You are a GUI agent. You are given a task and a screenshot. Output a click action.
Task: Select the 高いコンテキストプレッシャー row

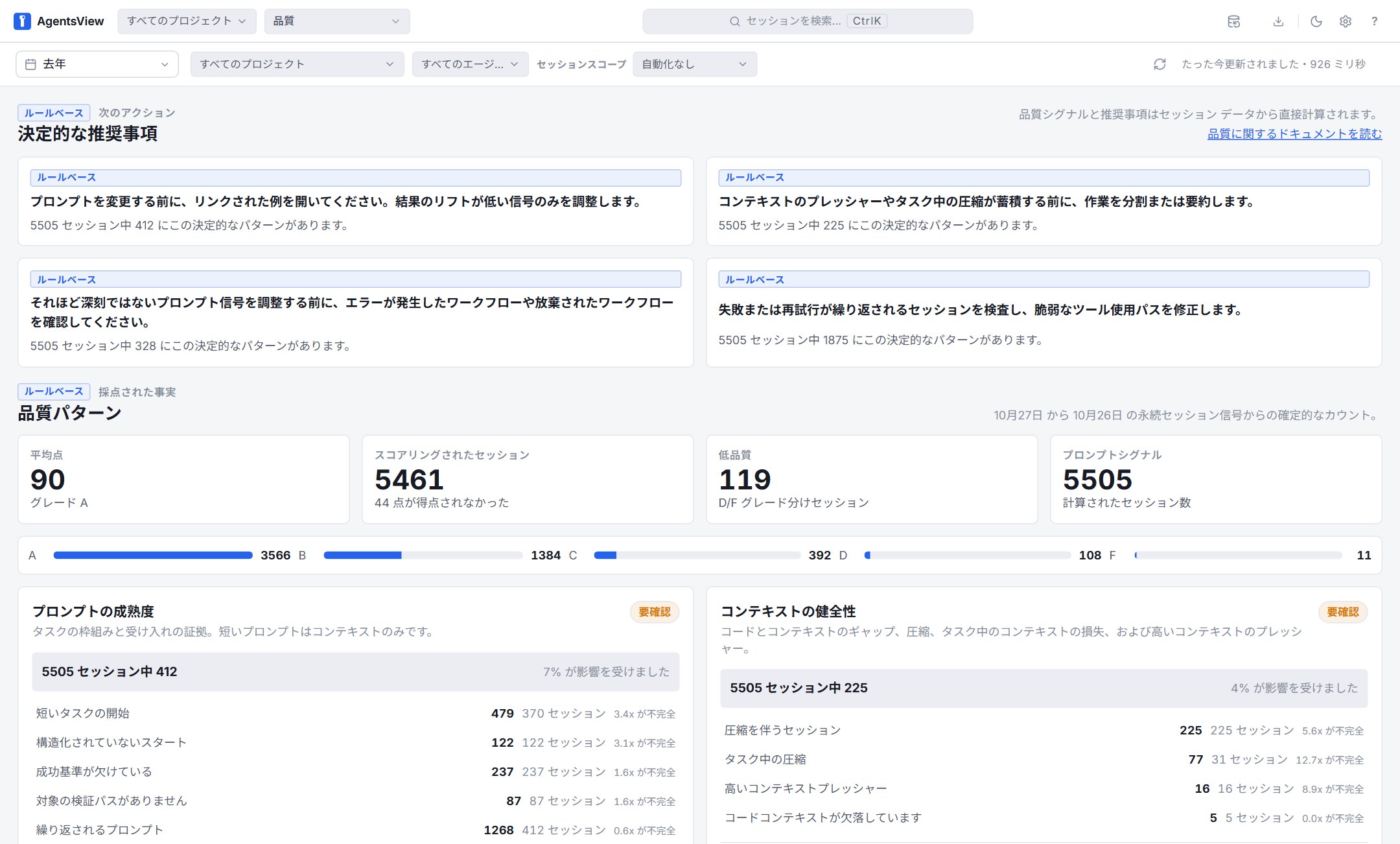1044,789
